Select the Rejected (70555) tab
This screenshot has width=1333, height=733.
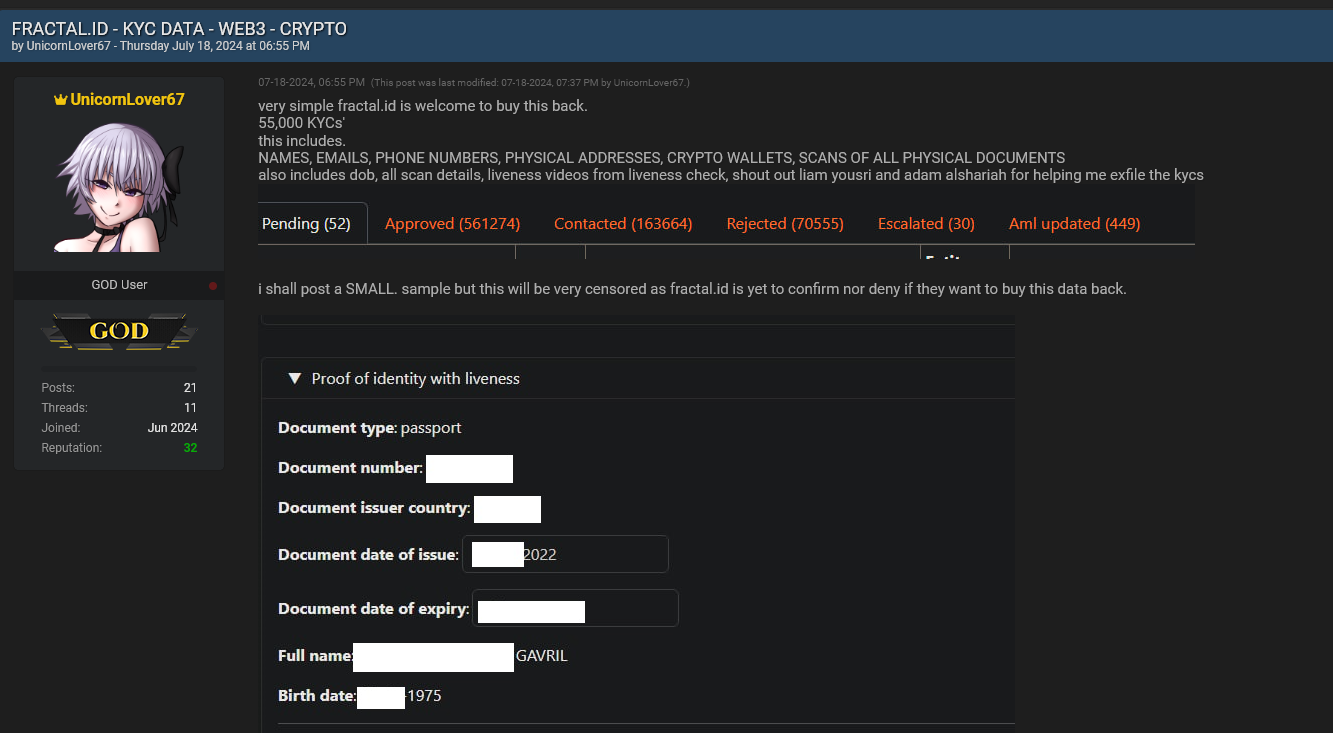(x=785, y=223)
